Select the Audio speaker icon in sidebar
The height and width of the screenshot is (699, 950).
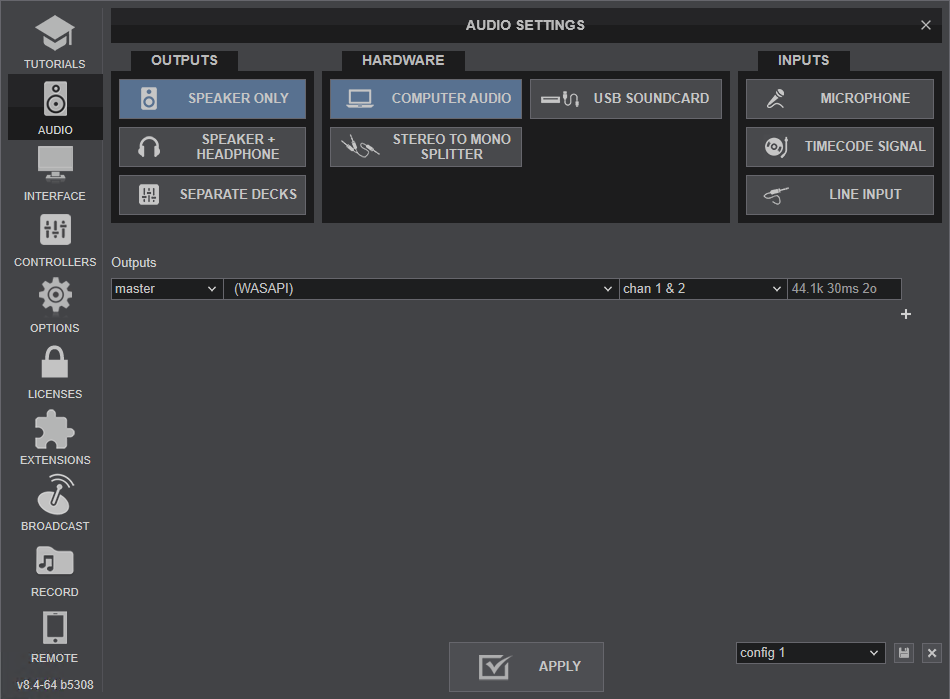point(55,98)
